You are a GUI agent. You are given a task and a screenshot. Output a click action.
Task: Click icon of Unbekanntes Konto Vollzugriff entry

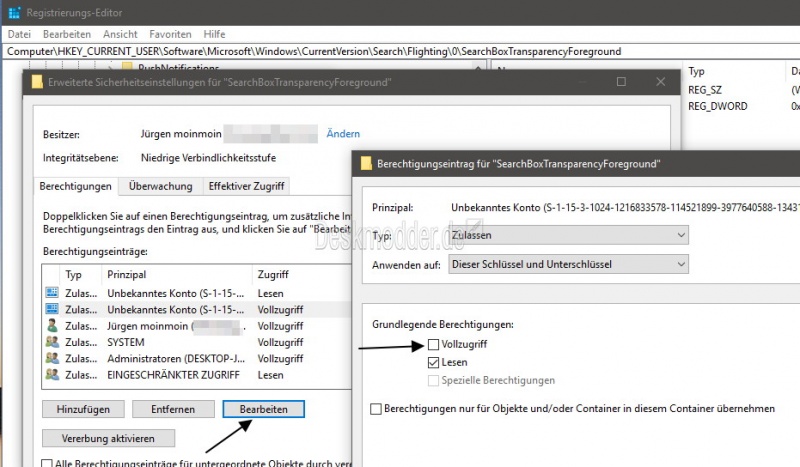(x=52, y=309)
